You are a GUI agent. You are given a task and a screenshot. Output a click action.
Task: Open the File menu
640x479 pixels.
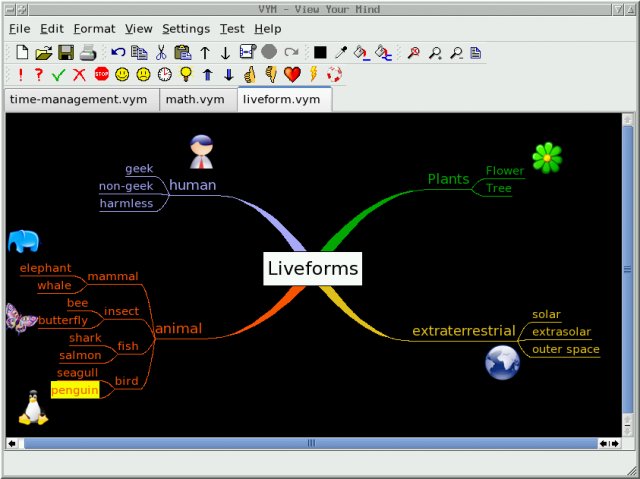tap(20, 29)
